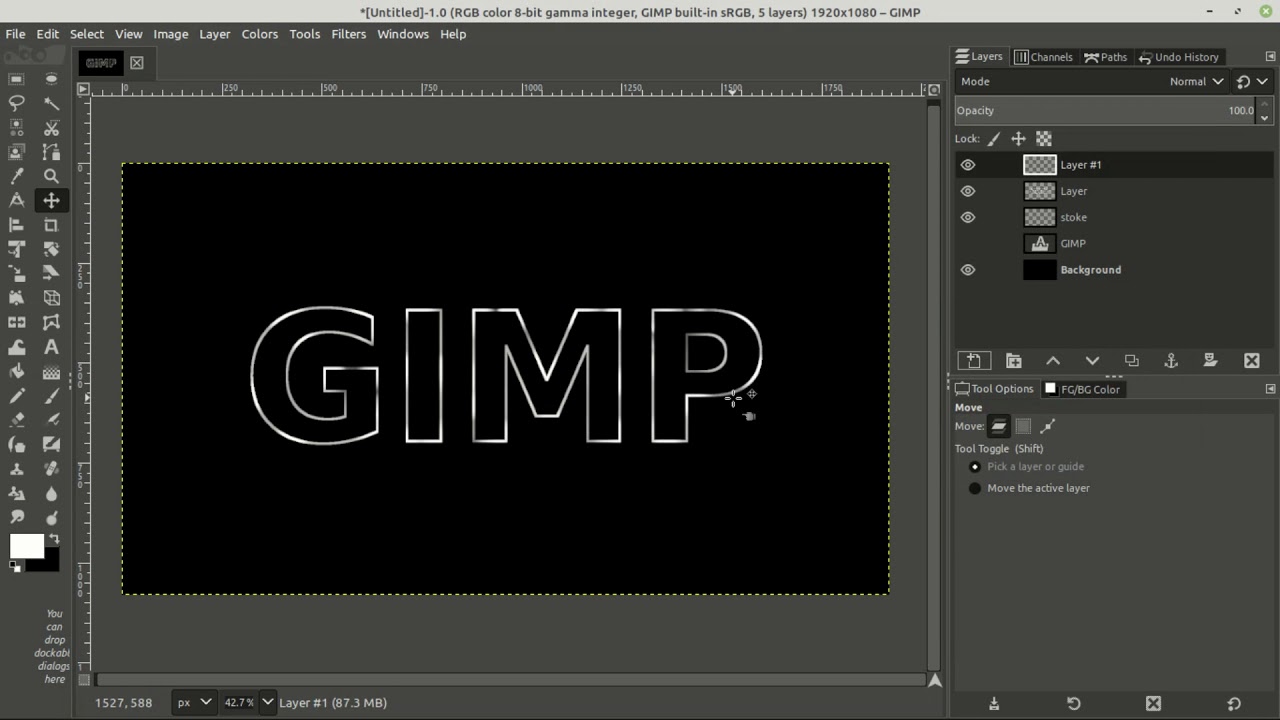Select the Clone stamp tool
Screen dimensions: 1280x720
17,469
